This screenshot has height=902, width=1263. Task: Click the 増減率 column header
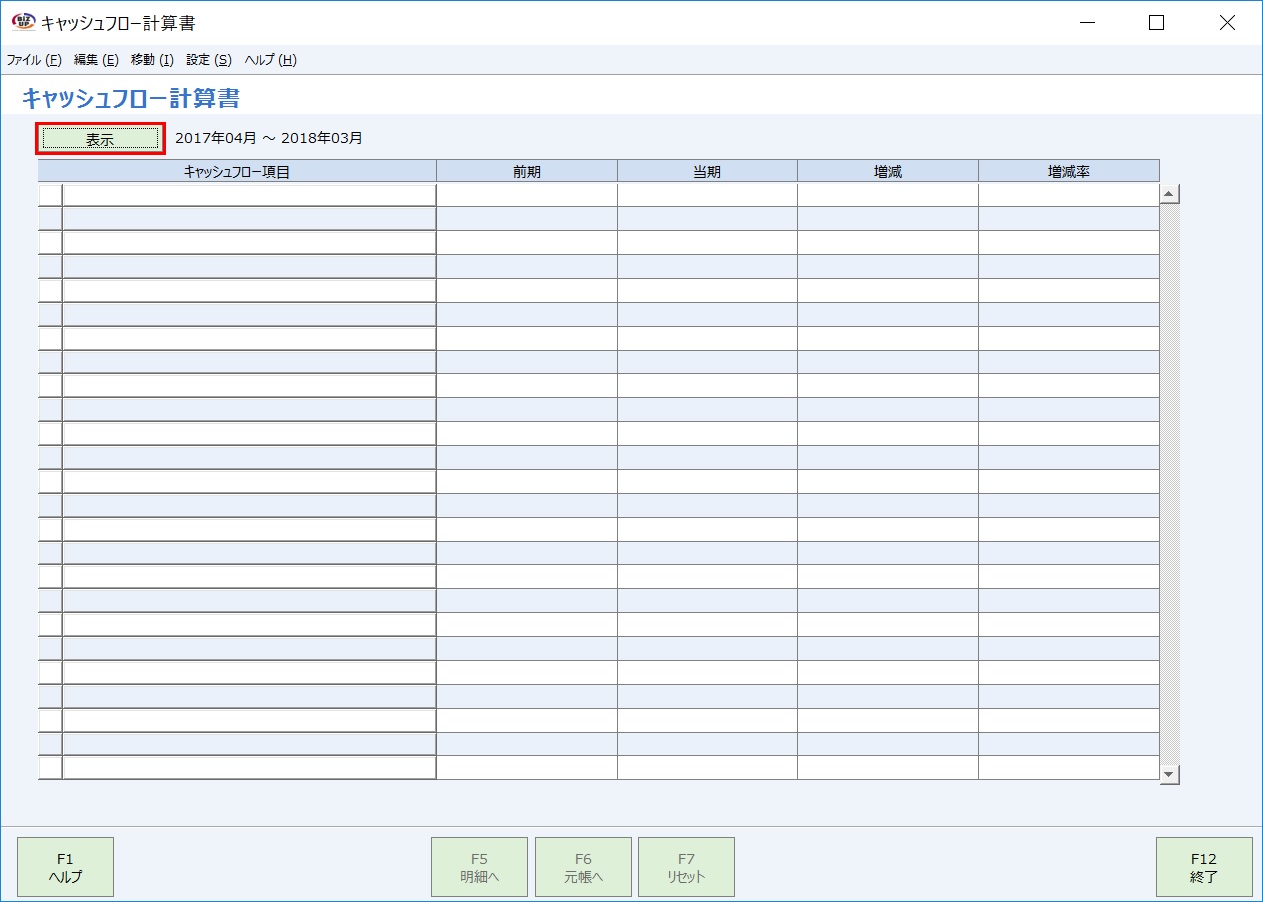click(x=1068, y=172)
